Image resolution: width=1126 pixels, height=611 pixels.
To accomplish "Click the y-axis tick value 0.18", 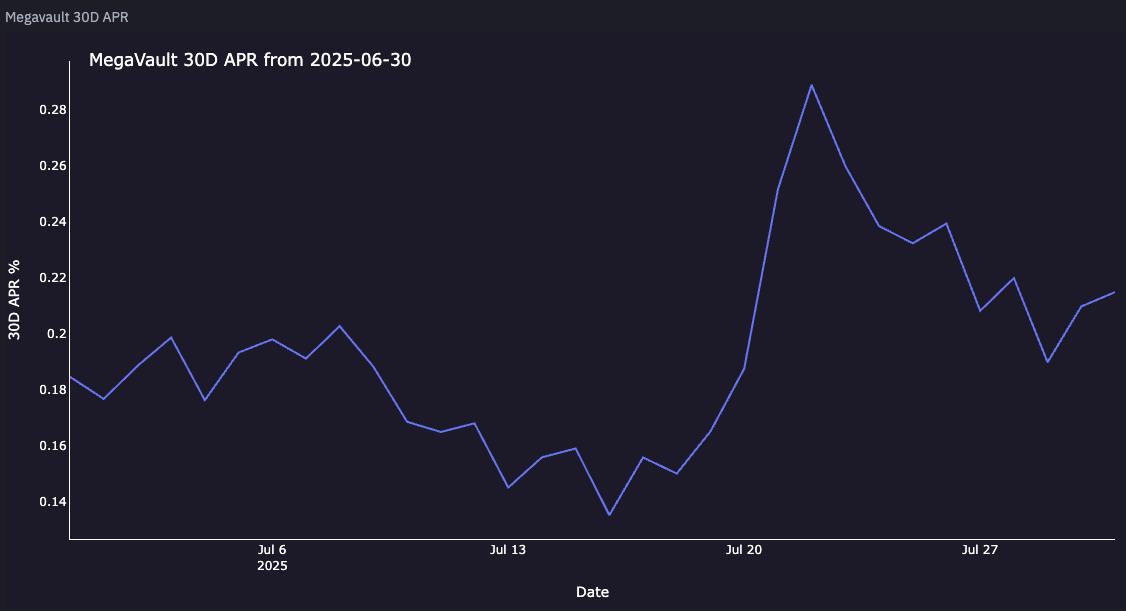I will pyautogui.click(x=52, y=390).
